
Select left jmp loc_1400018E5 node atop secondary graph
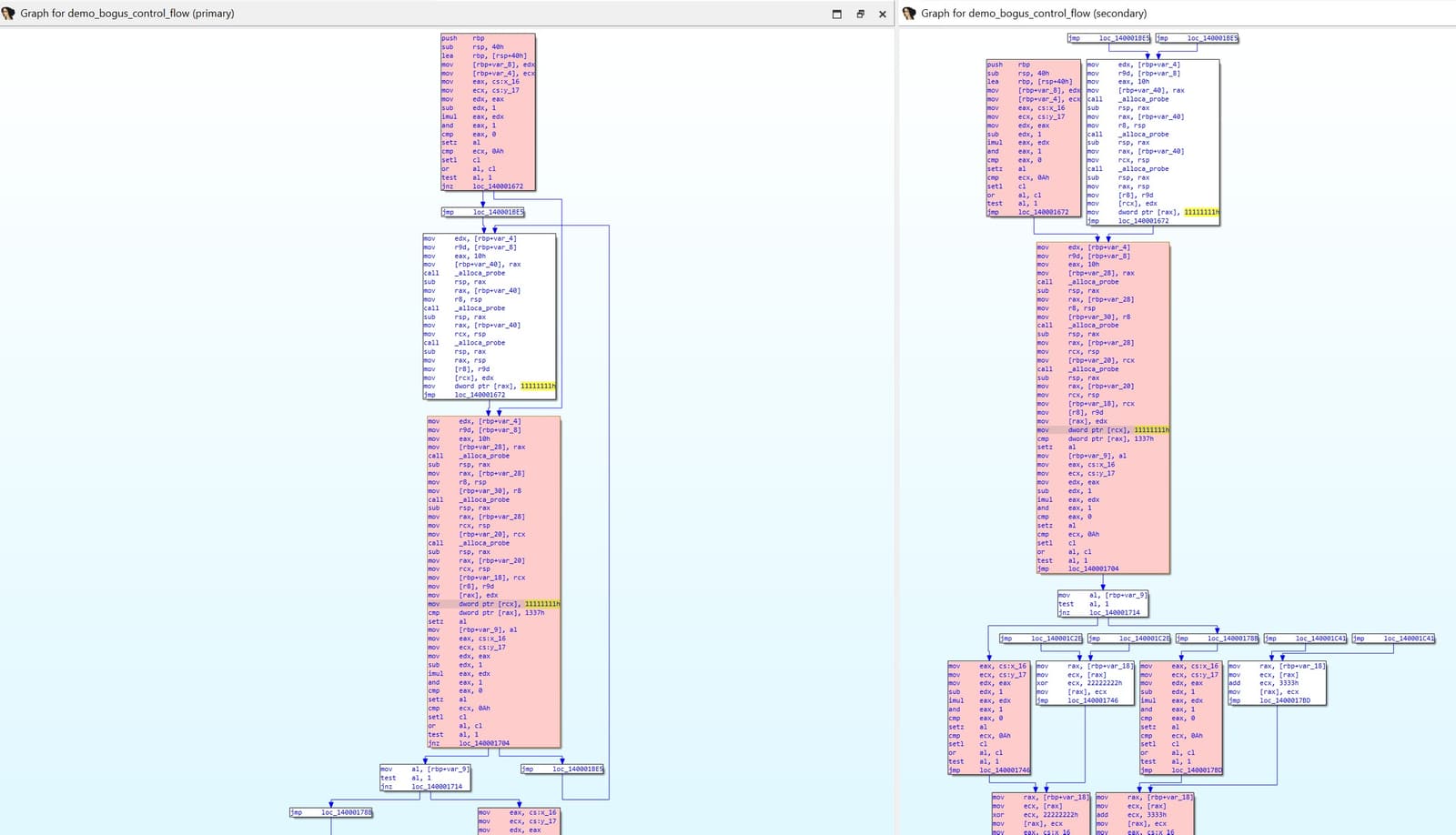tap(1109, 38)
